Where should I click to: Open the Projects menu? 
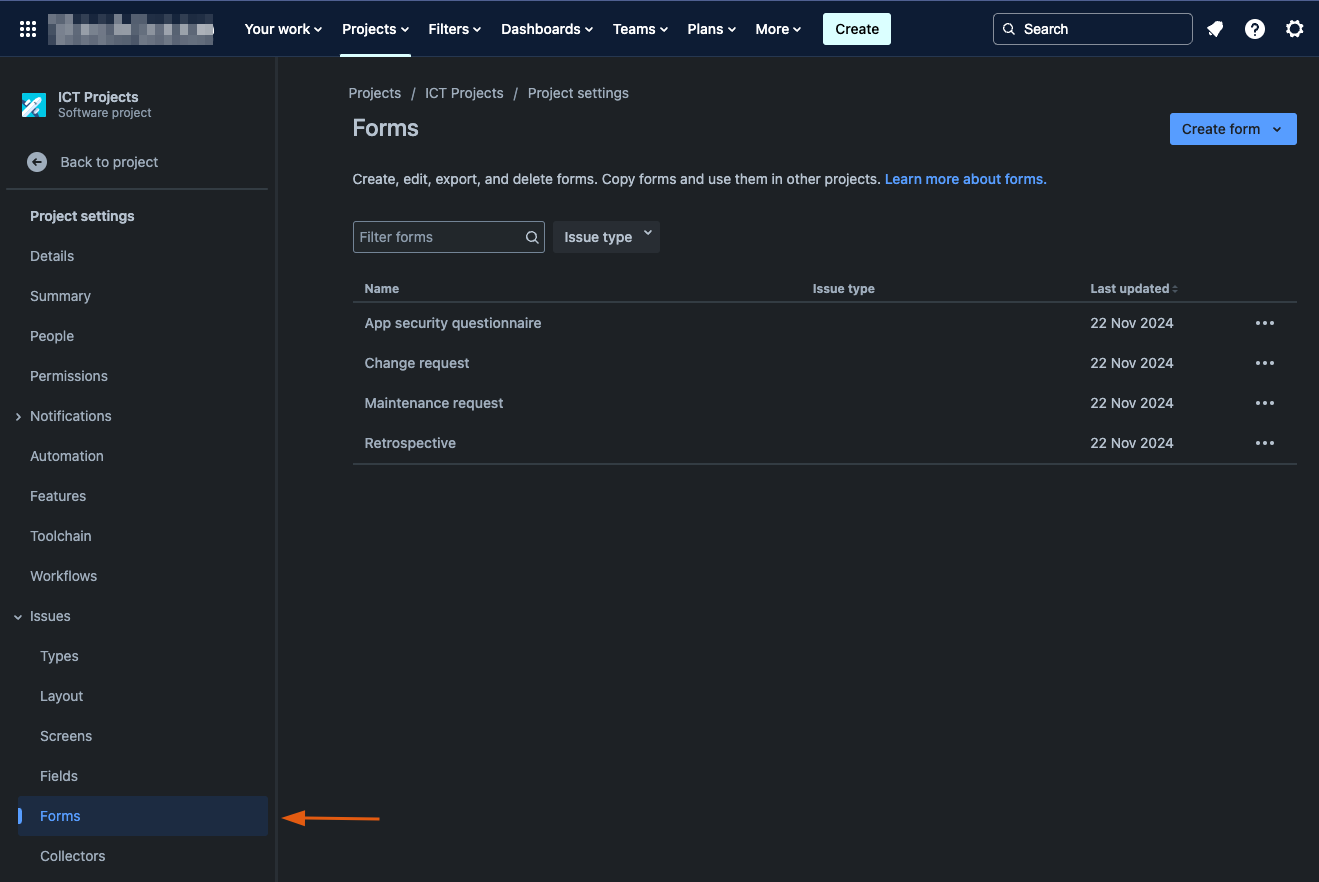point(374,28)
